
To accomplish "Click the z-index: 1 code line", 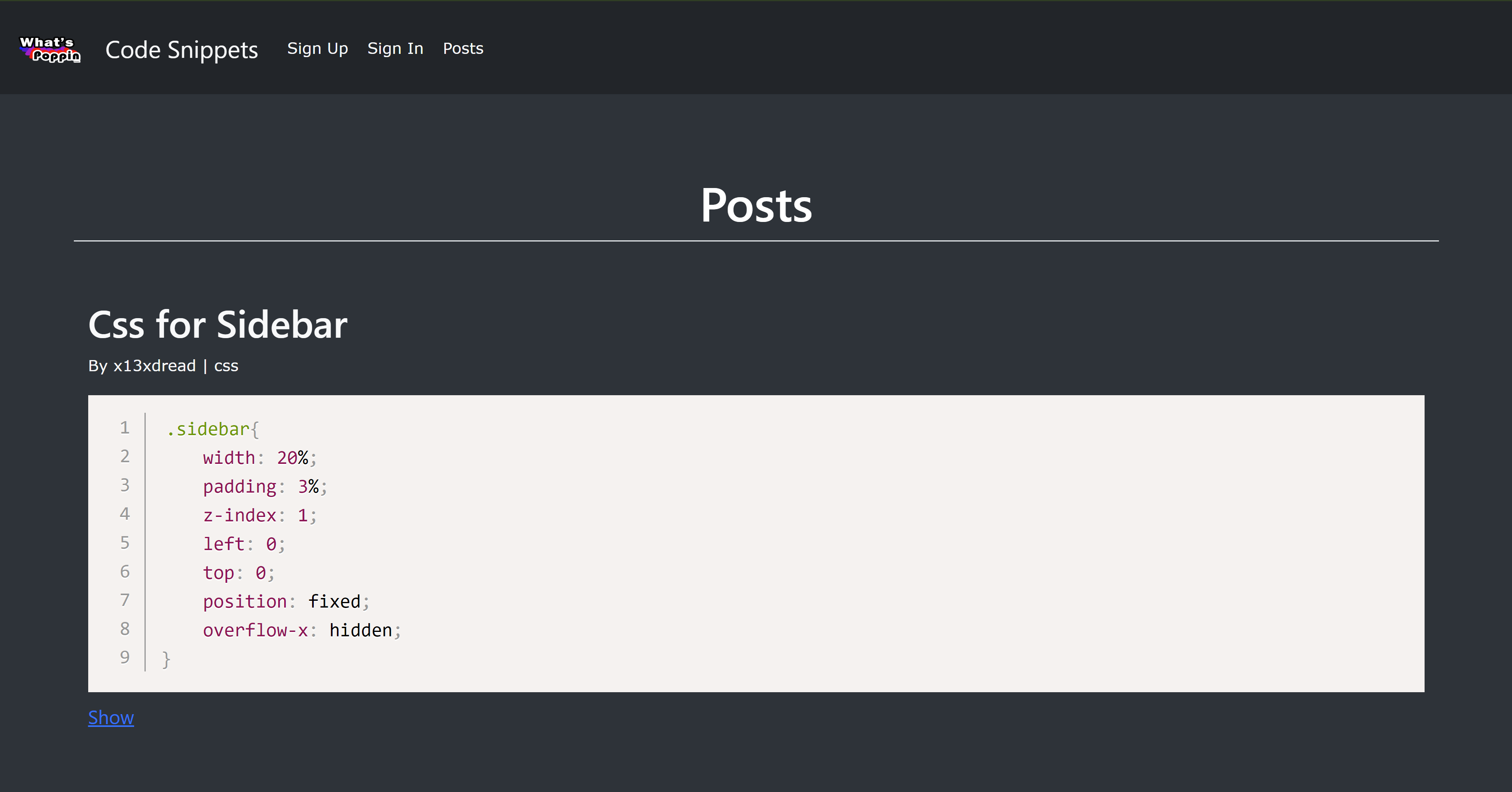I will (x=259, y=515).
